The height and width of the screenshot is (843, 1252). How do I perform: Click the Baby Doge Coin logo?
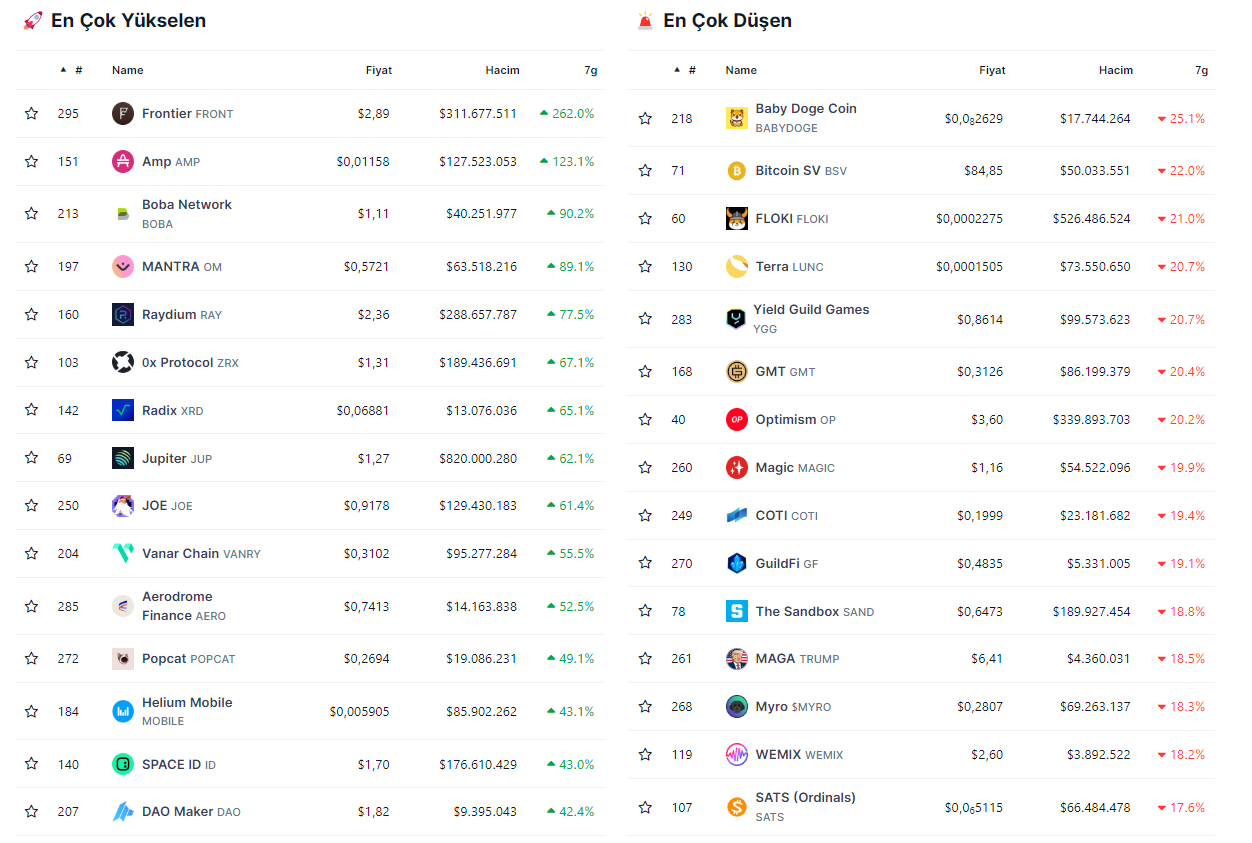736,119
